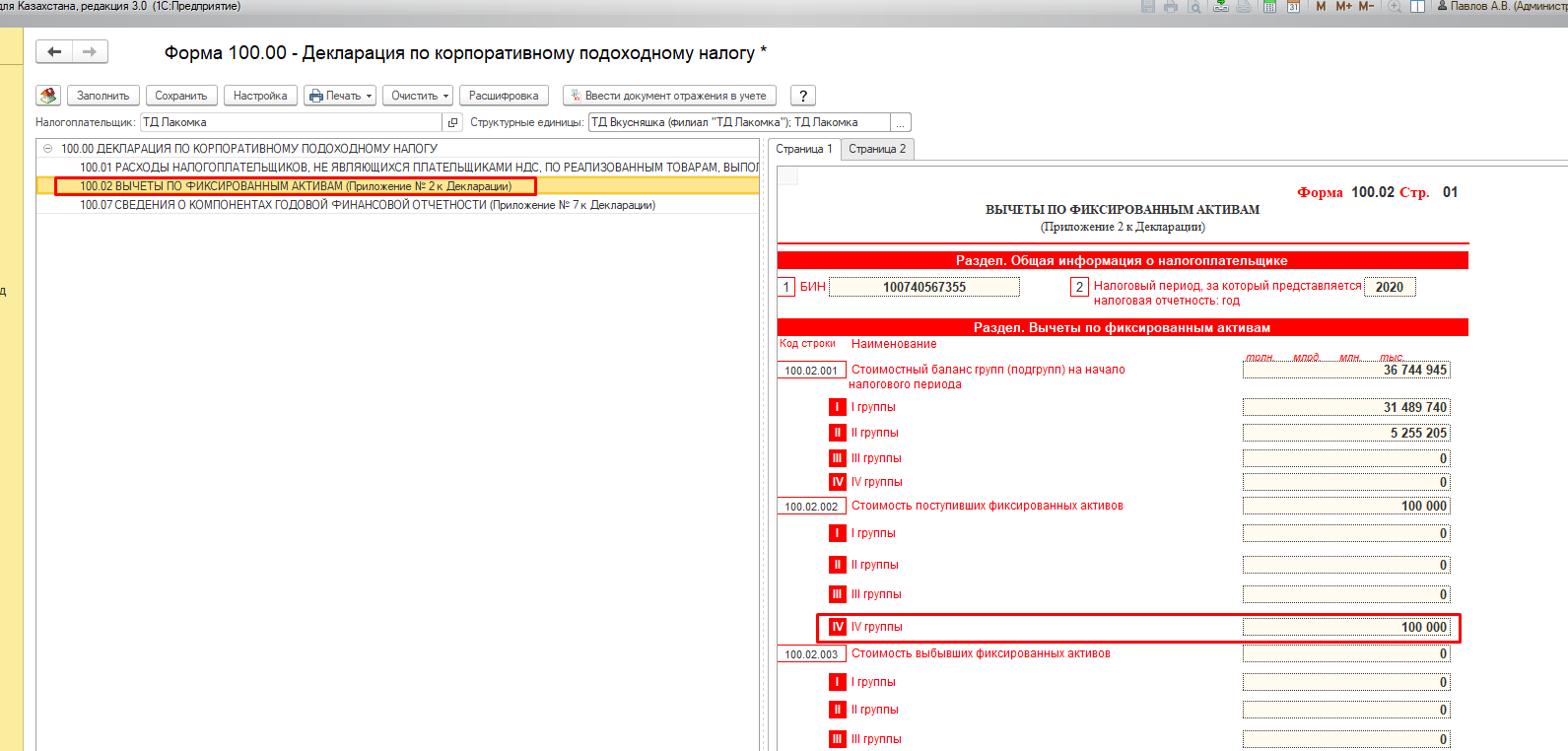
Task: Click the red II icon under 100.02.002
Action: pos(838,565)
